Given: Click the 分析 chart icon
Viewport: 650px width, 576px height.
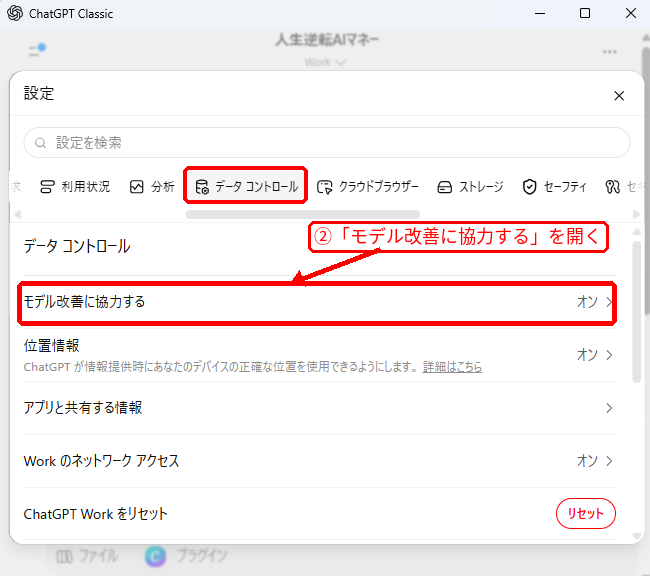Looking at the screenshot, I should pyautogui.click(x=136, y=187).
